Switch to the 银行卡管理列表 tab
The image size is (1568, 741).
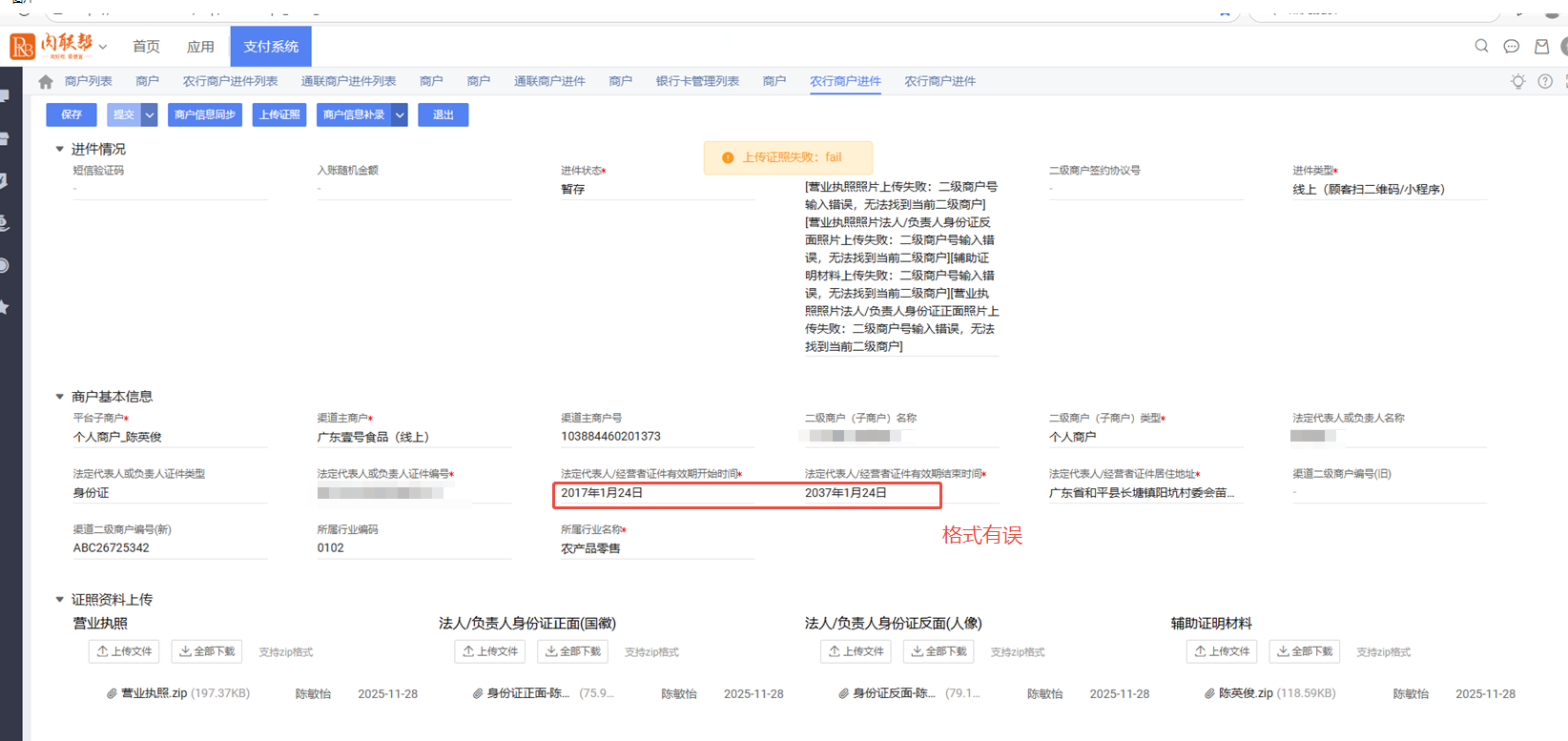pos(697,82)
